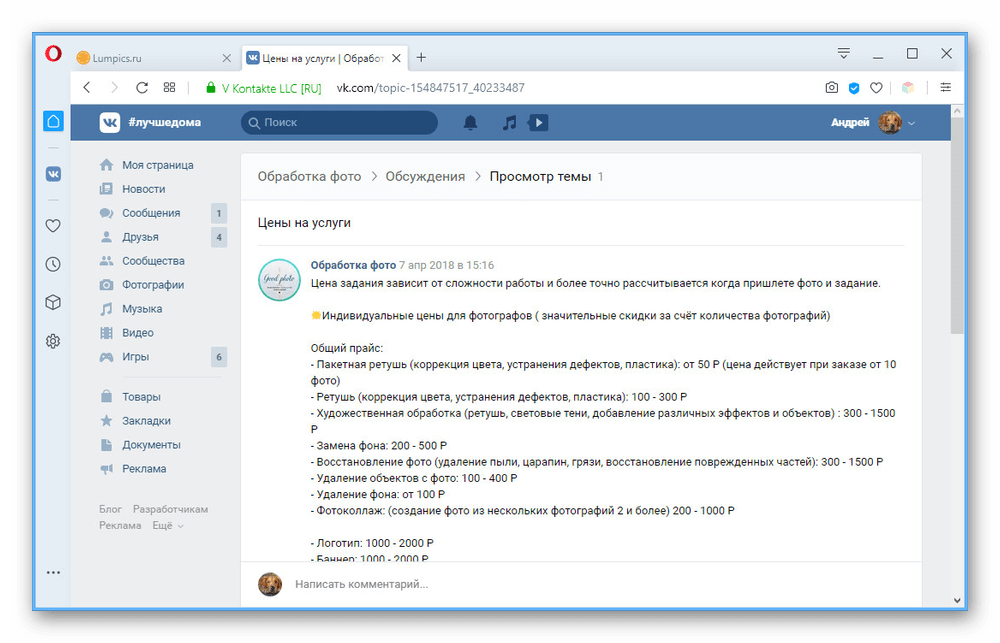Click 'Обработка фото' post author link
Image resolution: width=1000 pixels, height=643 pixels.
353,265
